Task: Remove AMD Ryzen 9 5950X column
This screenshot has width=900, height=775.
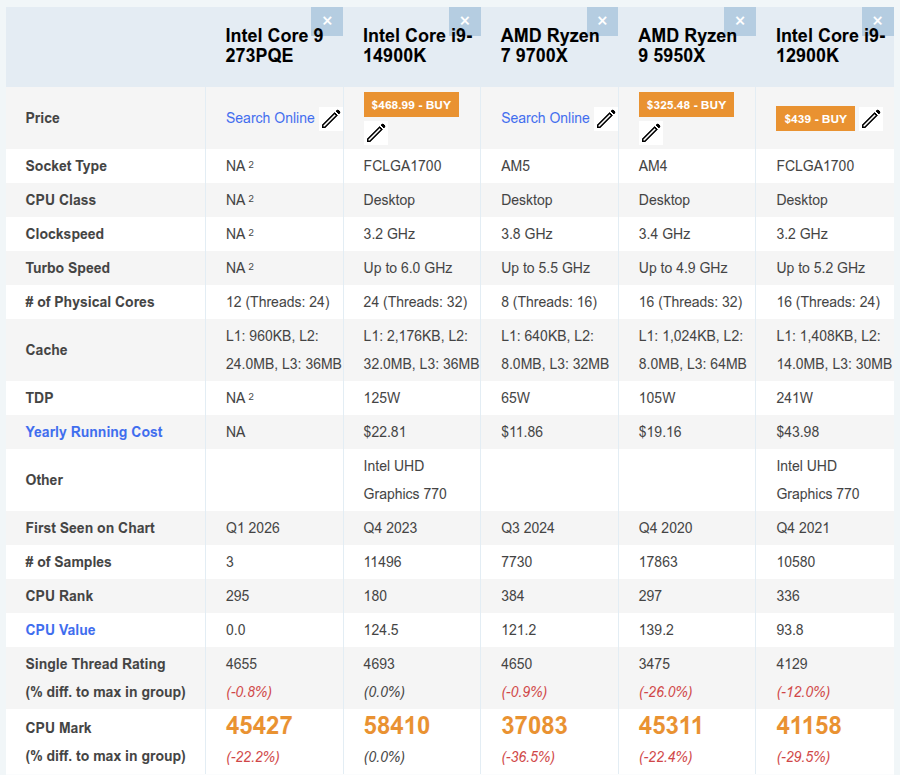Action: point(740,21)
